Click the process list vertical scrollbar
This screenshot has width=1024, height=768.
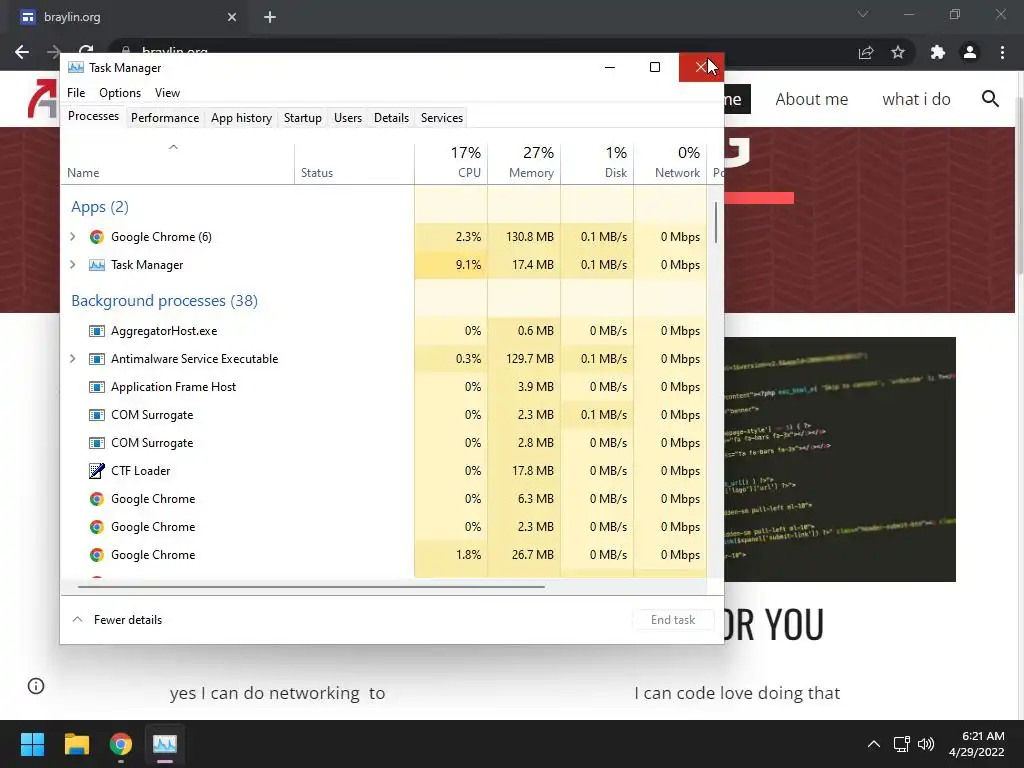coord(716,222)
